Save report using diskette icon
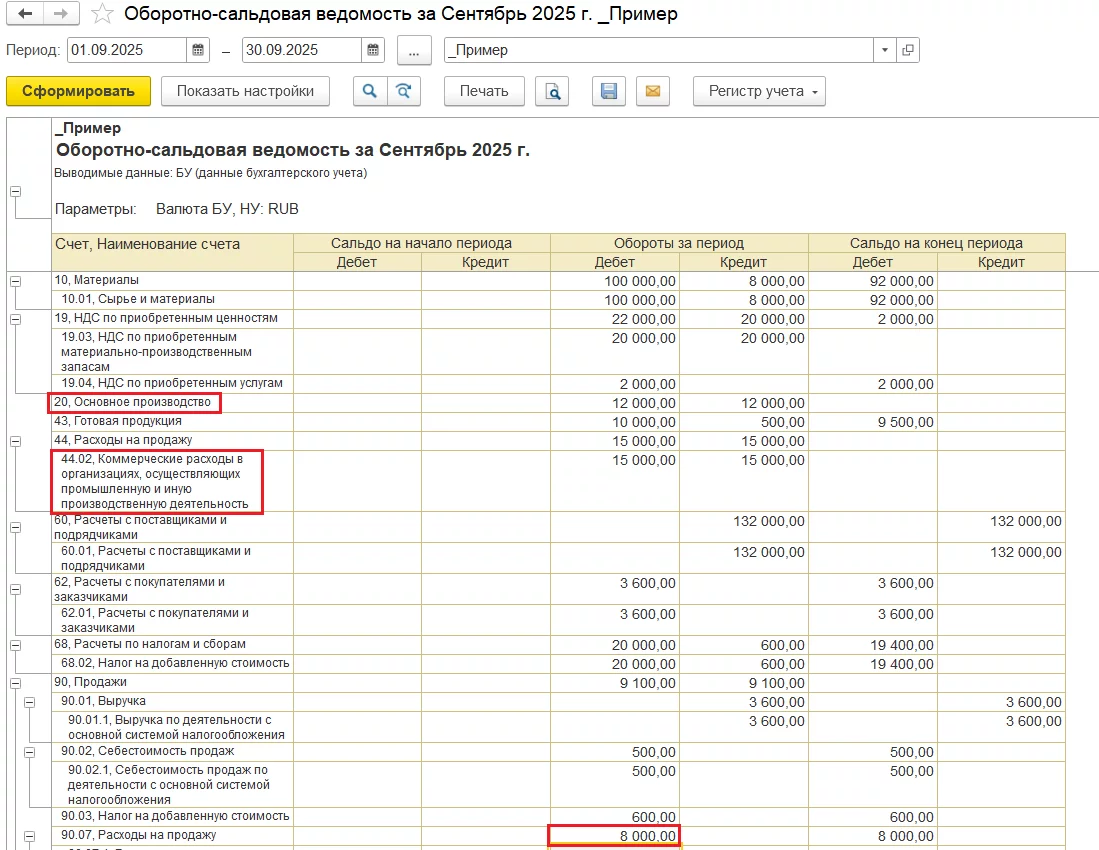Viewport: 1099px width, 850px height. coord(608,91)
